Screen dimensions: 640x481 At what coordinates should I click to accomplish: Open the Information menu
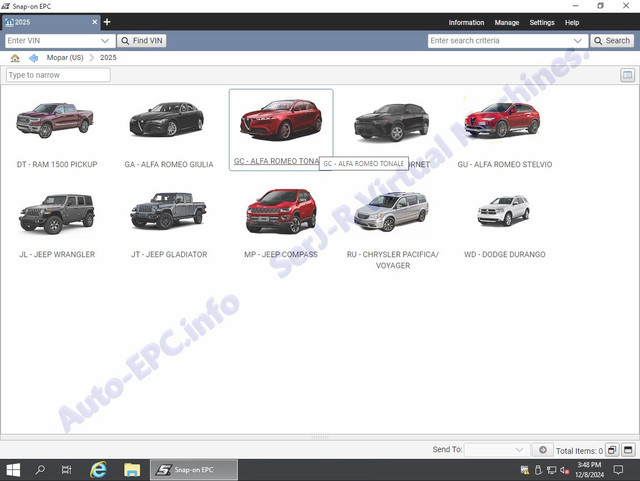[466, 22]
